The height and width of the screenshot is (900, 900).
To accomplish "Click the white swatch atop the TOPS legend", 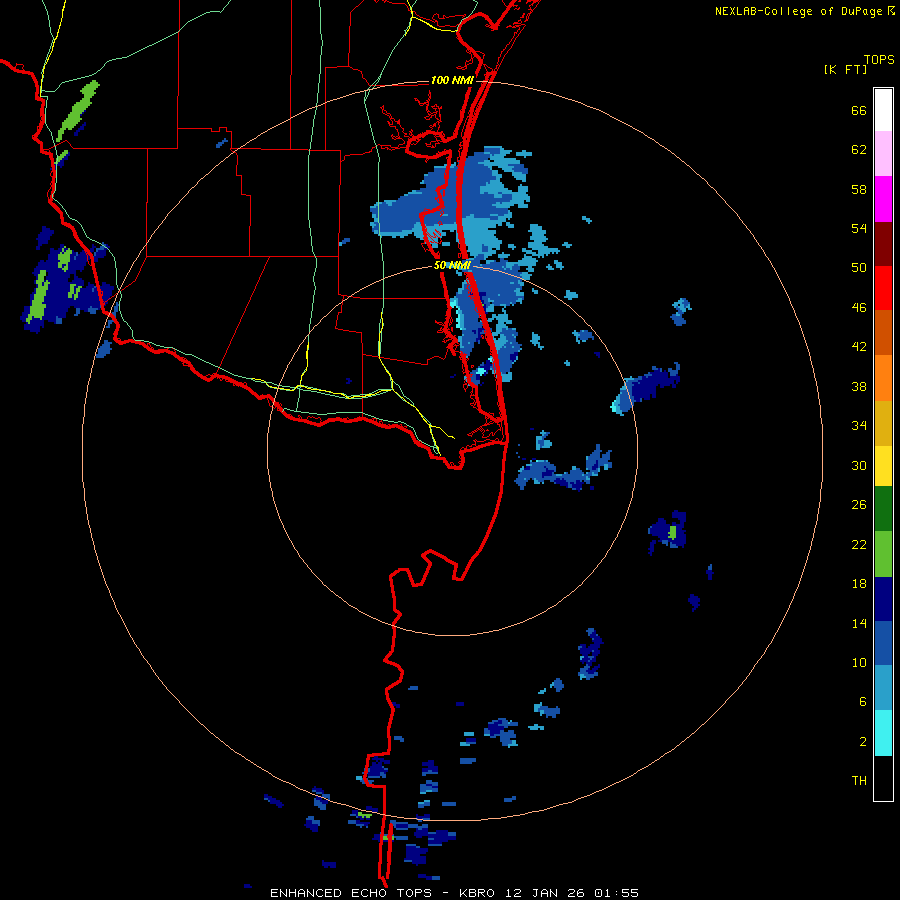I will point(883,110).
